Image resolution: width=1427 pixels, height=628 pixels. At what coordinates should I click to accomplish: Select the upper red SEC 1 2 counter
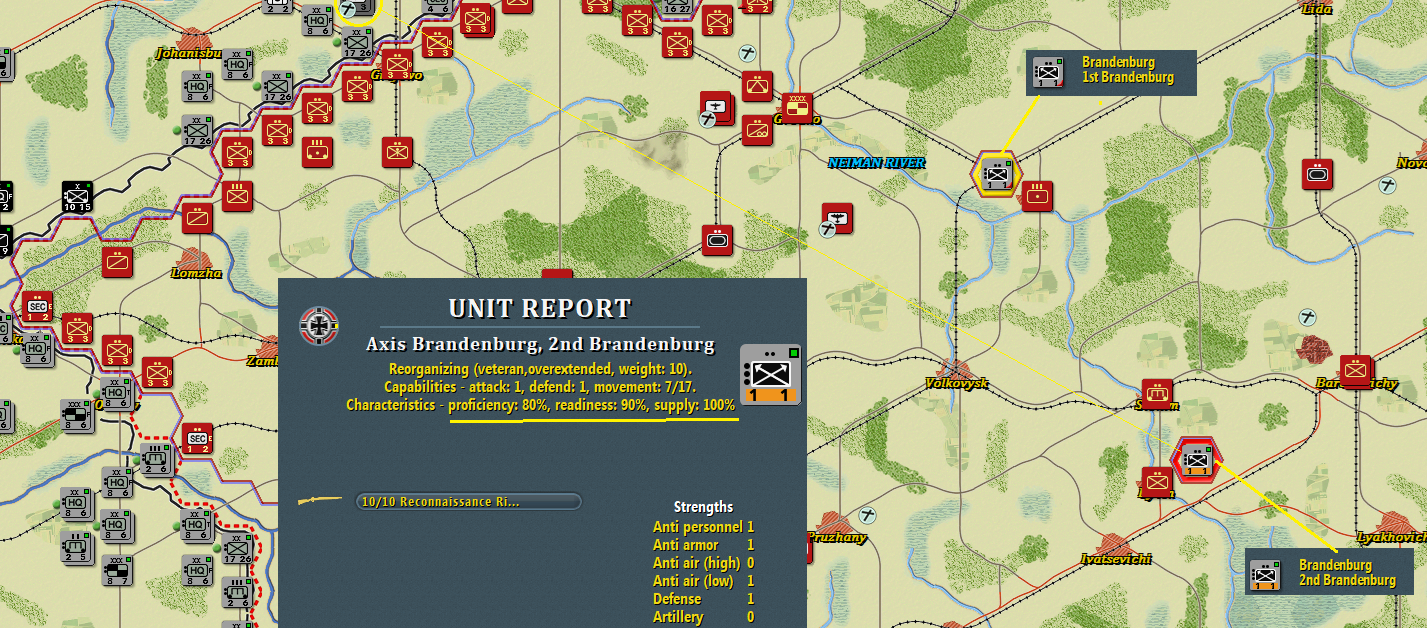coord(37,307)
